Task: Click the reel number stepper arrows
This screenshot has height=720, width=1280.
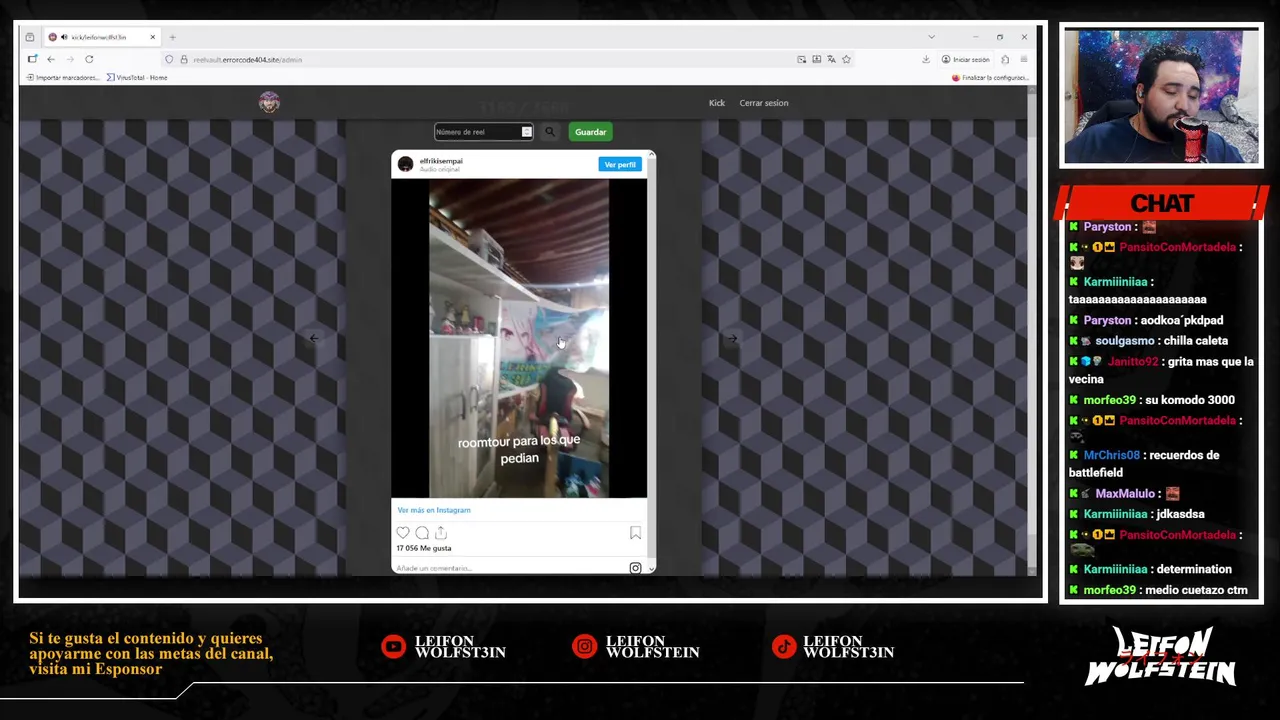Action: click(x=526, y=132)
